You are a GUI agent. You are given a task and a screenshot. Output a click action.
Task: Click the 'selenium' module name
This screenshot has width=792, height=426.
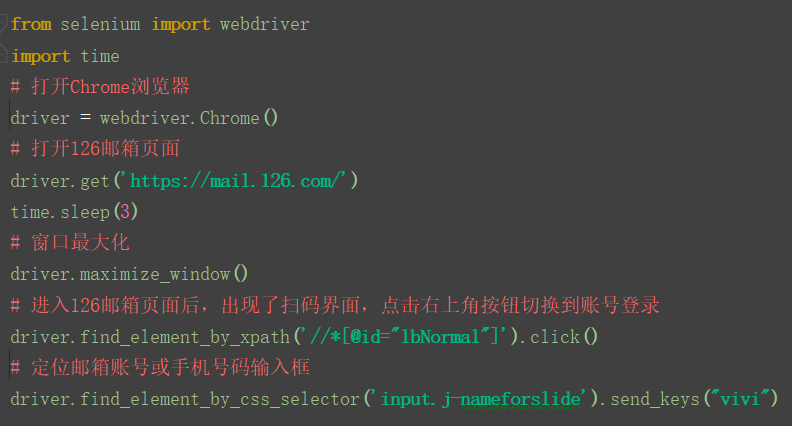click(x=102, y=24)
